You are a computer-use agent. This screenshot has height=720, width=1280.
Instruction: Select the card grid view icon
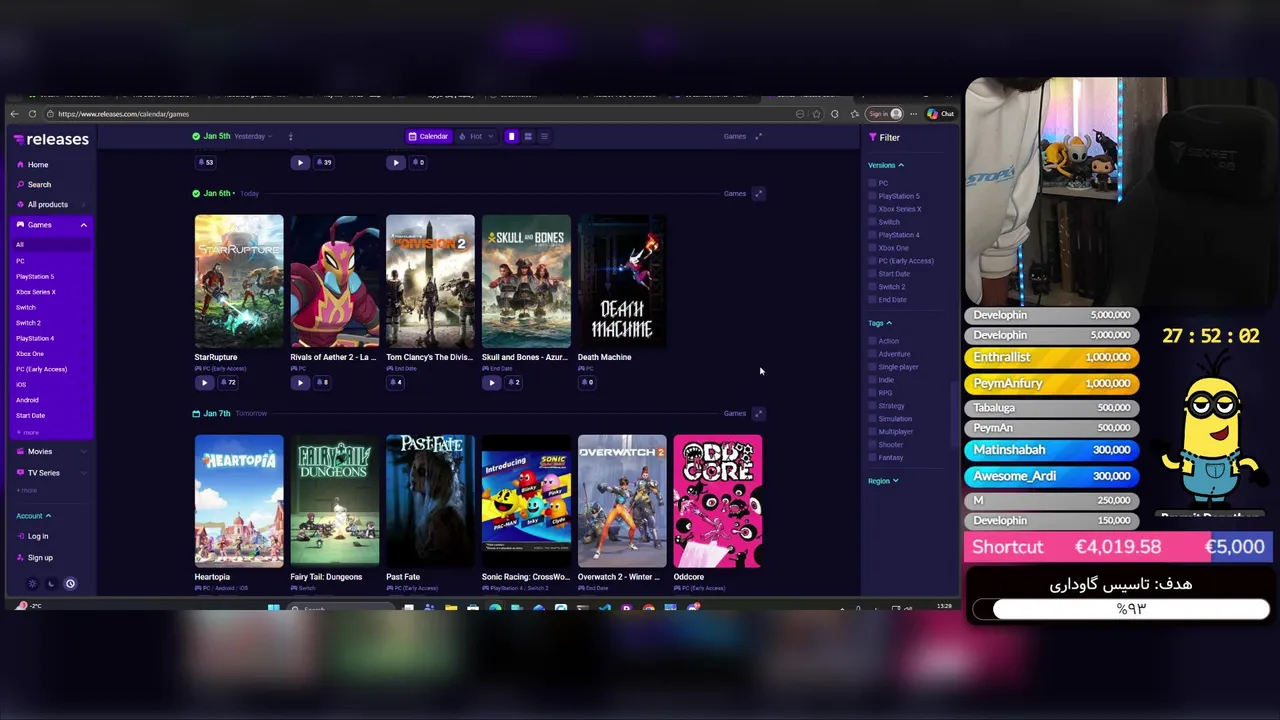[x=511, y=136]
